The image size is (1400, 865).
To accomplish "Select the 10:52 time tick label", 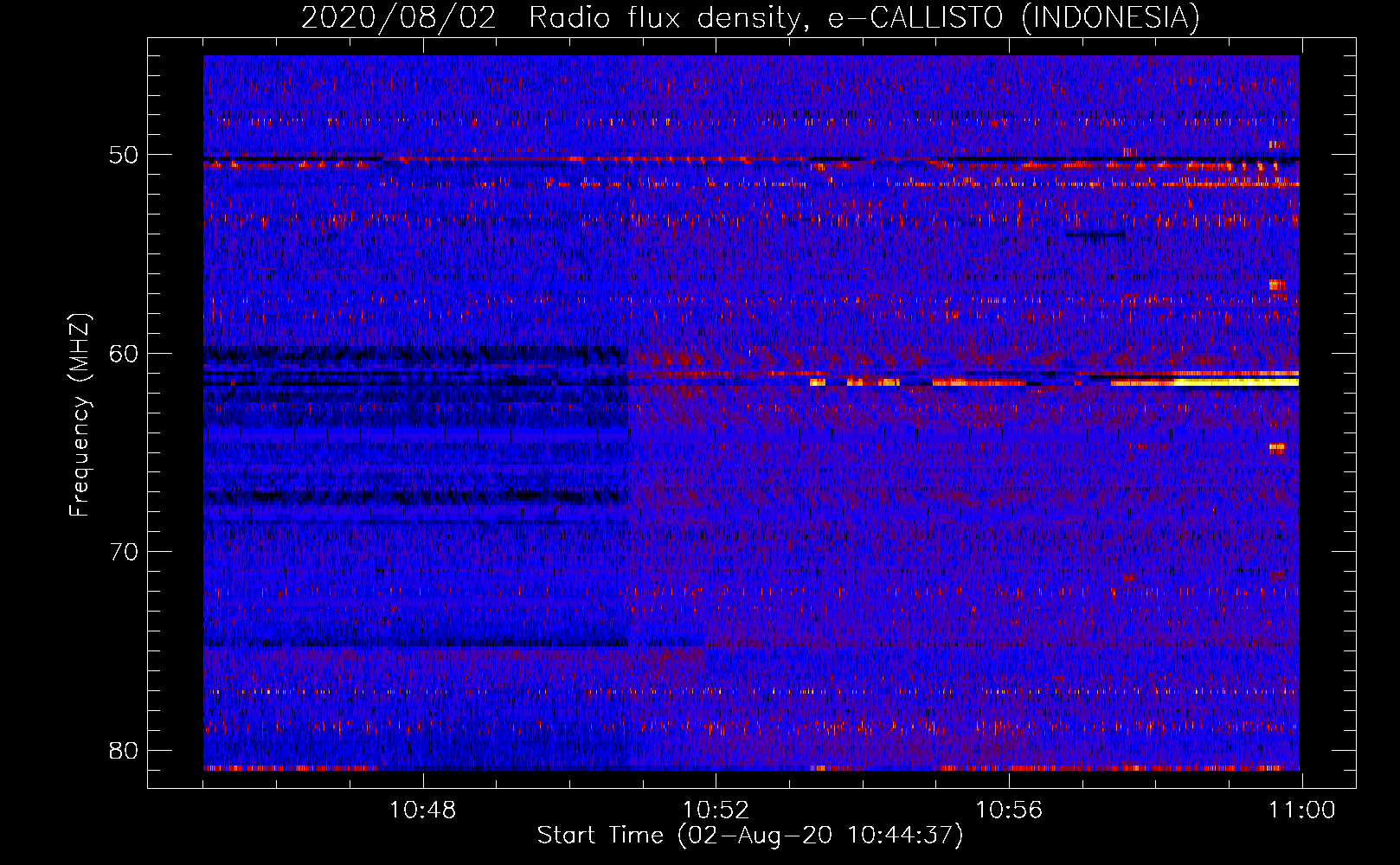I will click(x=716, y=811).
